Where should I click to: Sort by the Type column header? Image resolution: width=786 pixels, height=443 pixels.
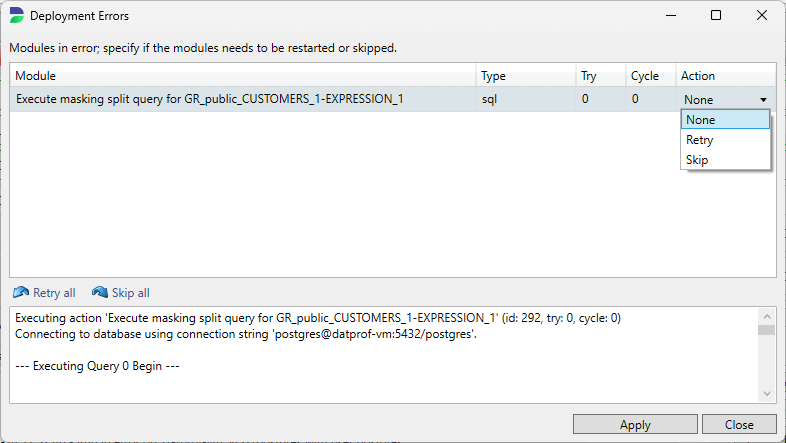click(x=524, y=76)
